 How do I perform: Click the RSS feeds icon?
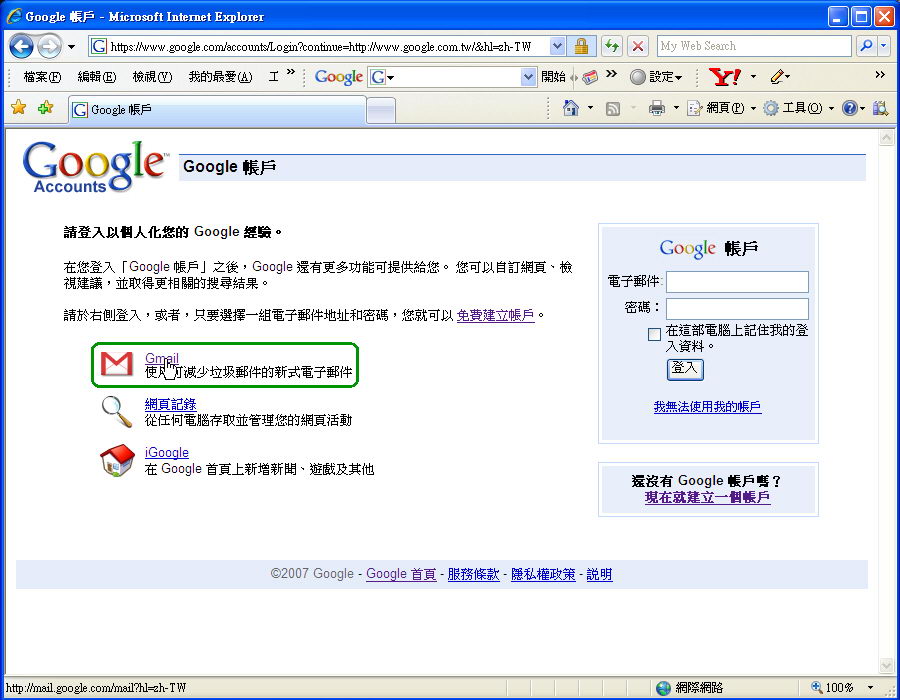[x=613, y=108]
